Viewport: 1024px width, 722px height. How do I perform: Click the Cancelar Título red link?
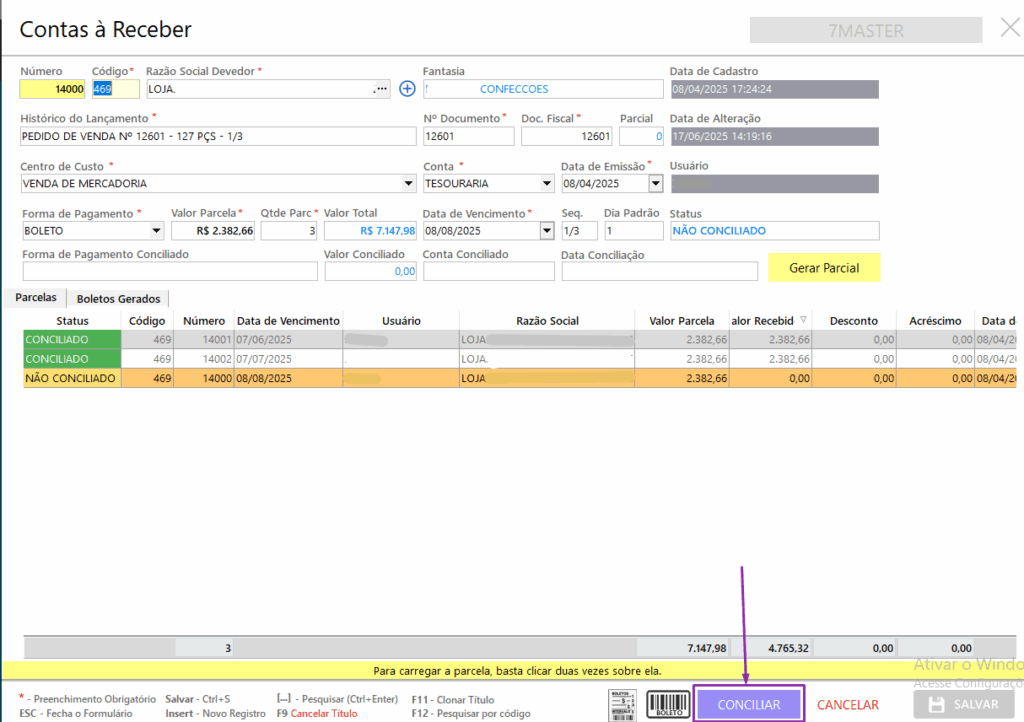pos(323,713)
